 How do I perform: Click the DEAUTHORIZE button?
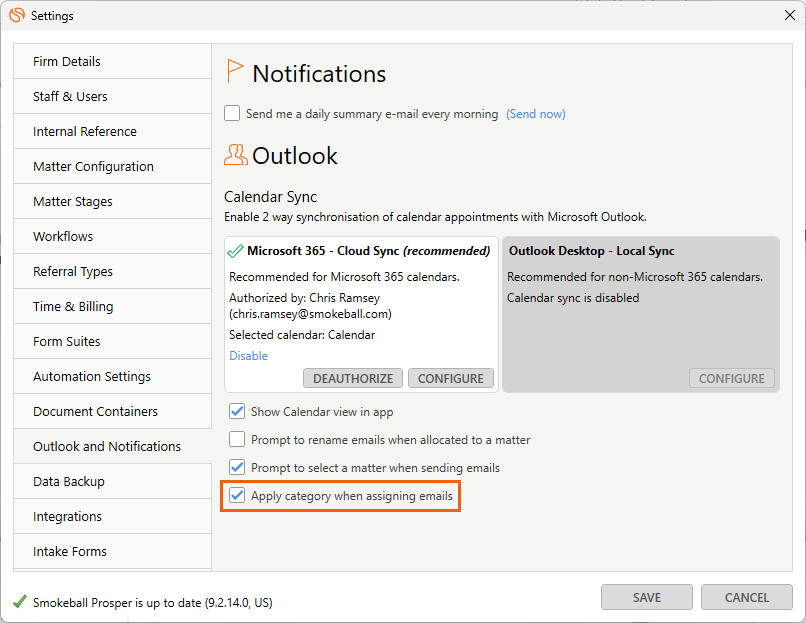coord(353,378)
